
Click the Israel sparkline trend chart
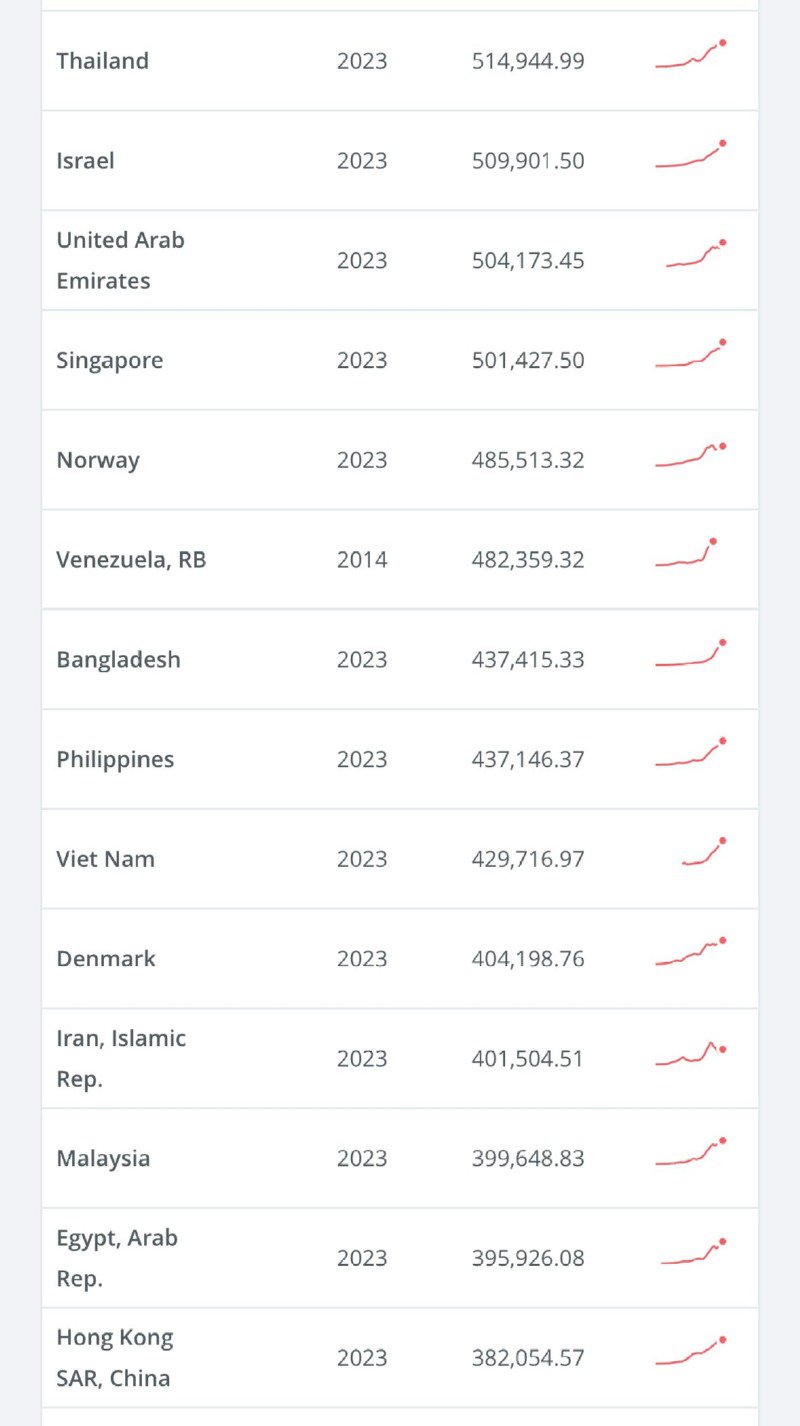coord(690,156)
